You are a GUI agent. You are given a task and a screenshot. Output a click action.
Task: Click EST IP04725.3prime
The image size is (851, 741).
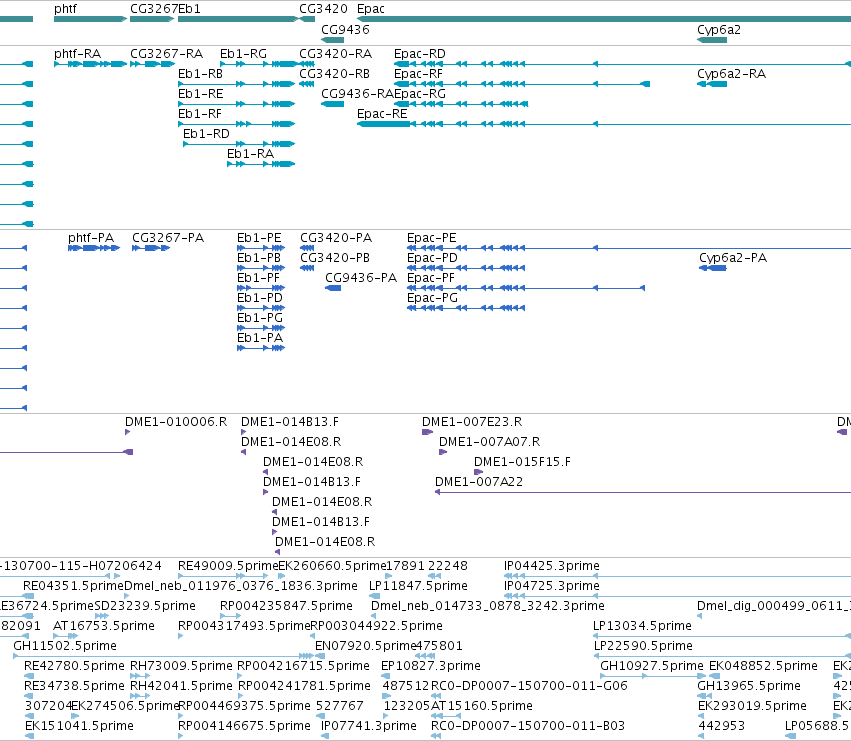click(677, 596)
